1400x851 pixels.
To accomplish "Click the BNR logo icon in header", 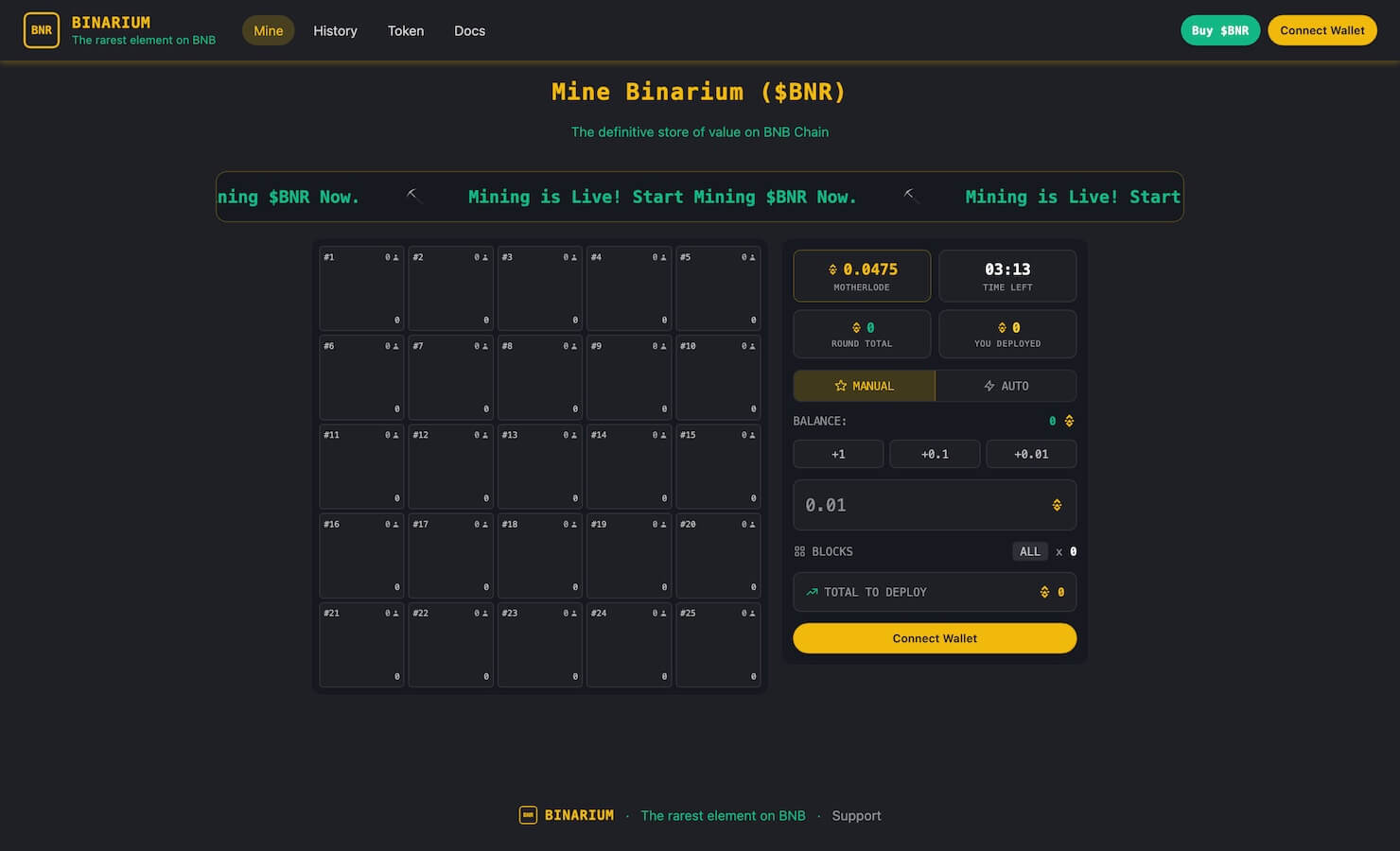I will (42, 30).
